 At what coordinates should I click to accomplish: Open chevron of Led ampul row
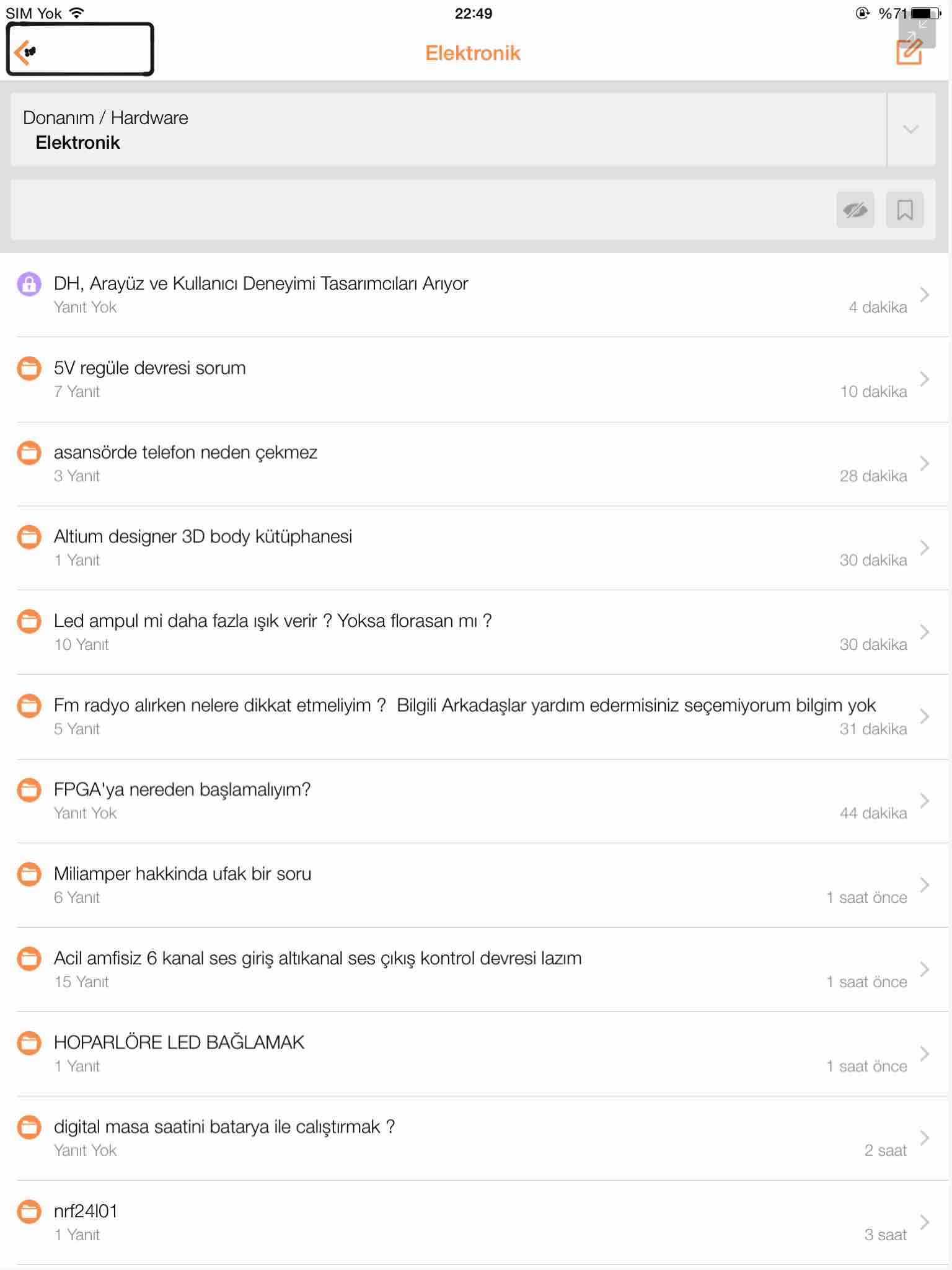924,632
